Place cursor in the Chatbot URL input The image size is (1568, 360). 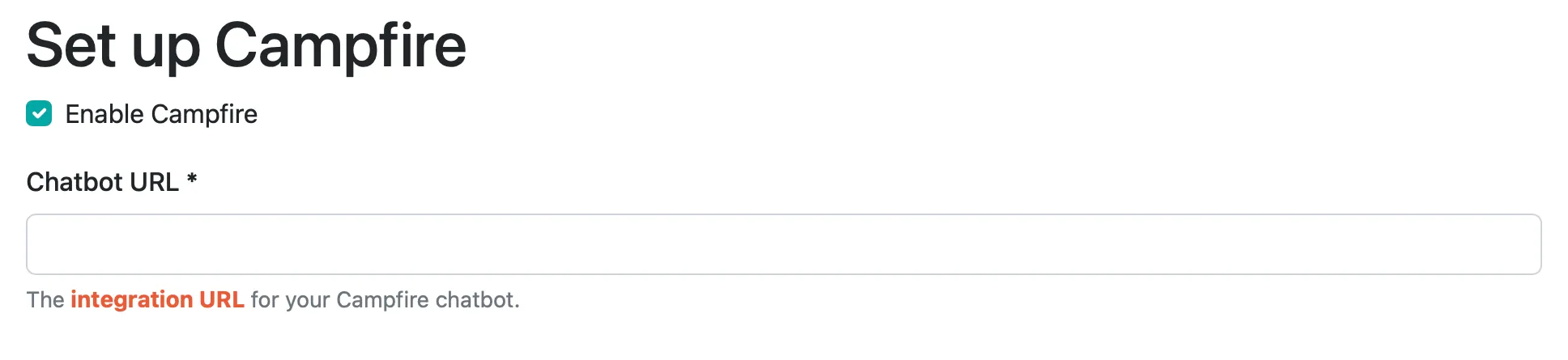point(783,244)
